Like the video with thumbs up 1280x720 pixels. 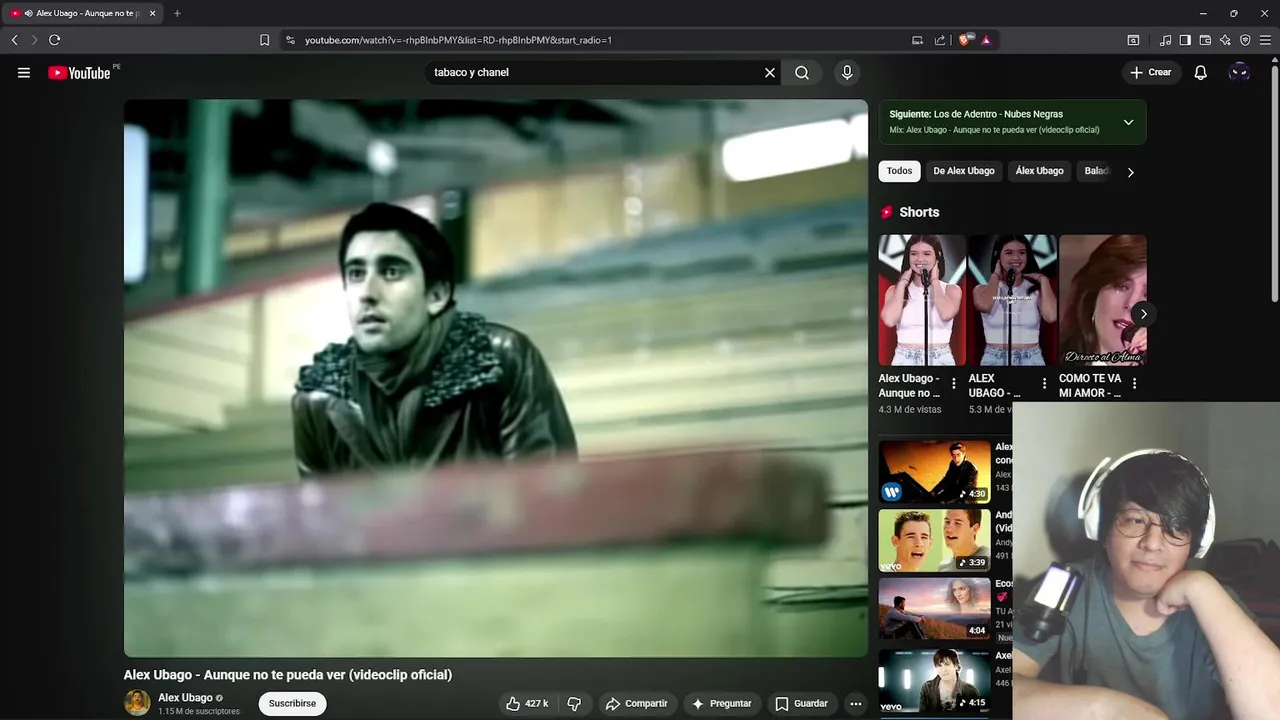(x=527, y=703)
